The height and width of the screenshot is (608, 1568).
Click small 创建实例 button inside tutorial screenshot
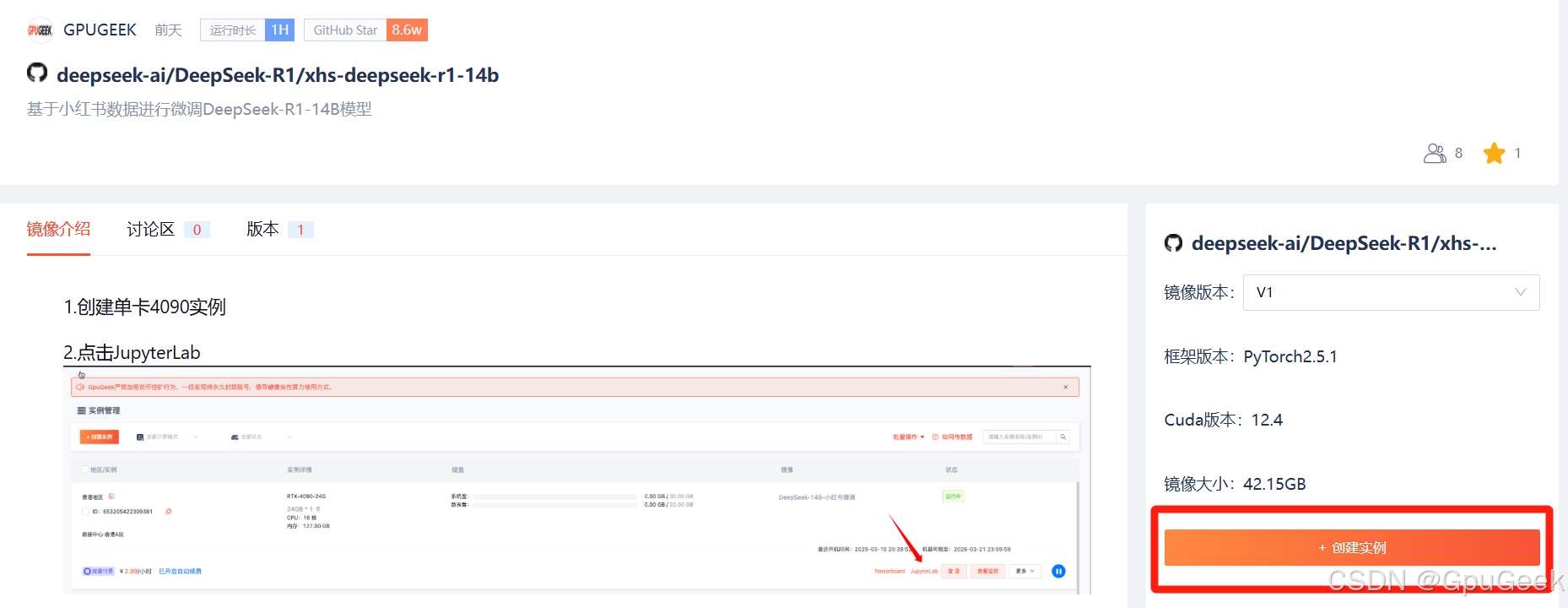pyautogui.click(x=100, y=437)
